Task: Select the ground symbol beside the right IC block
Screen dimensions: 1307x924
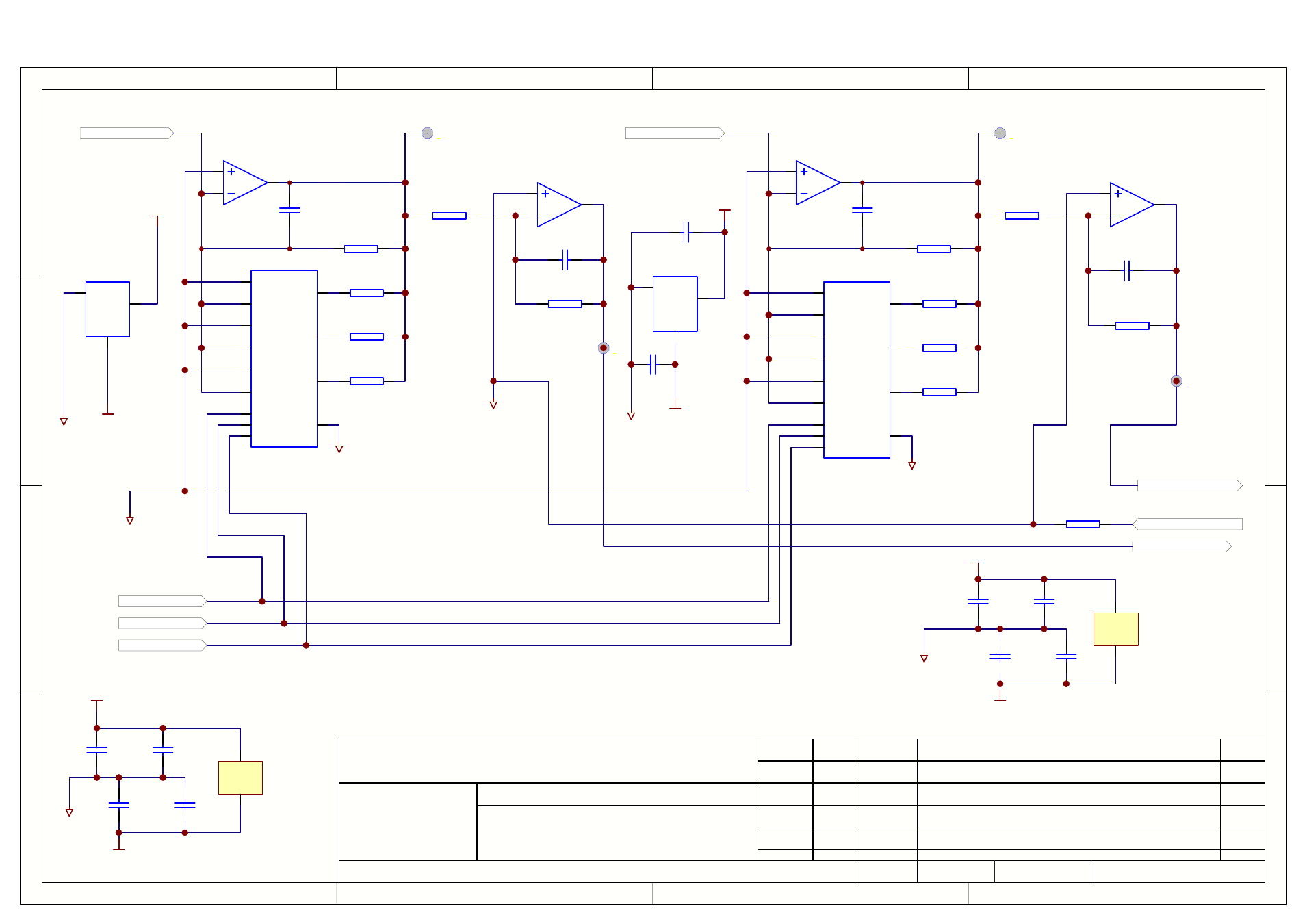Action: 911,465
